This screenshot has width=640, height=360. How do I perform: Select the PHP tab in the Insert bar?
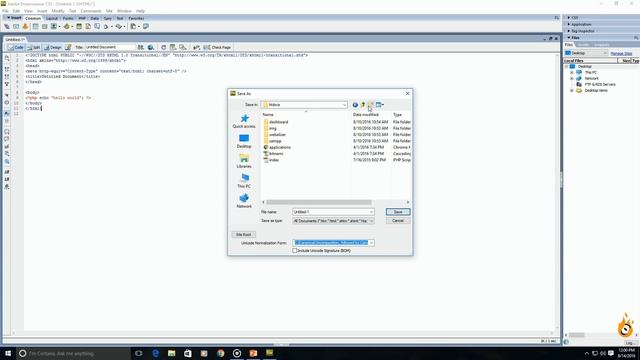(82, 18)
